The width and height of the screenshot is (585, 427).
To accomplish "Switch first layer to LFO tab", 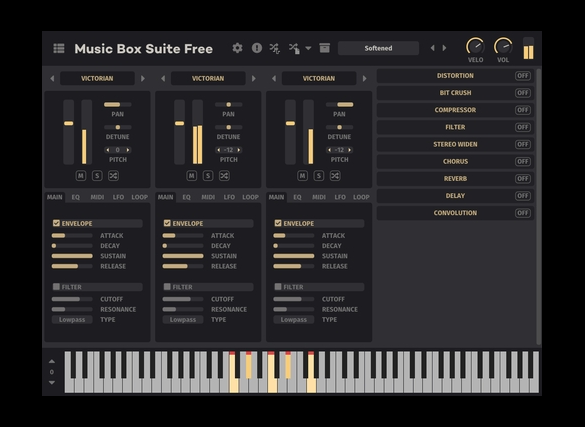I will click(x=118, y=197).
